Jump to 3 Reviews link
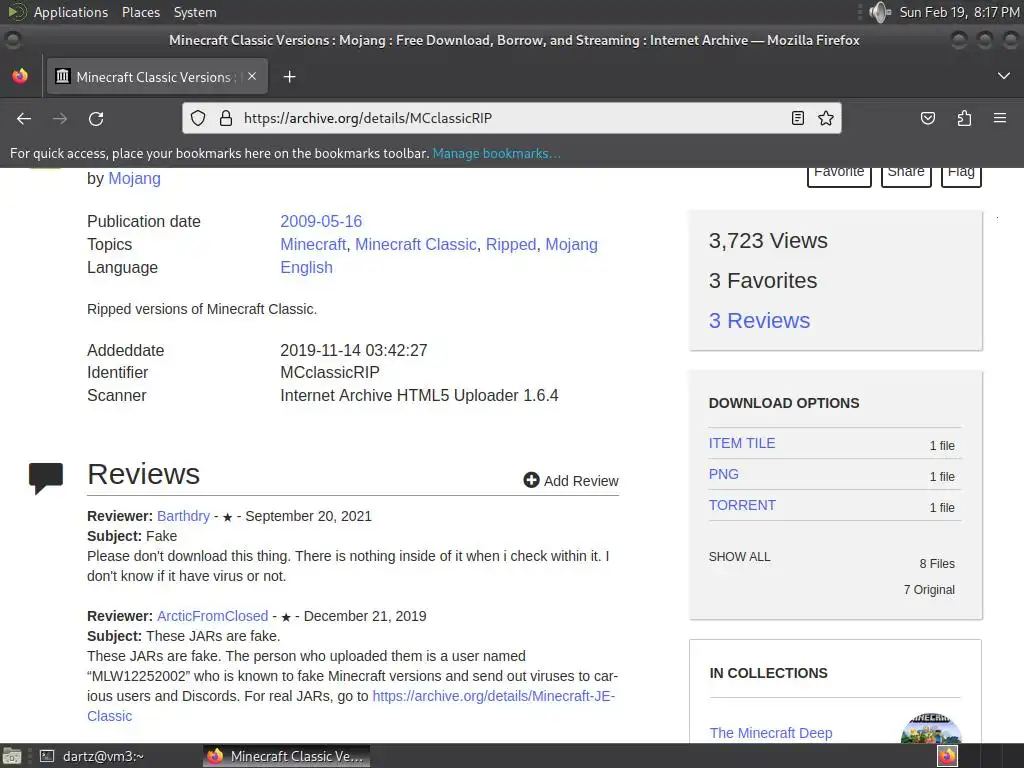Viewport: 1024px width, 768px height. tap(759, 321)
